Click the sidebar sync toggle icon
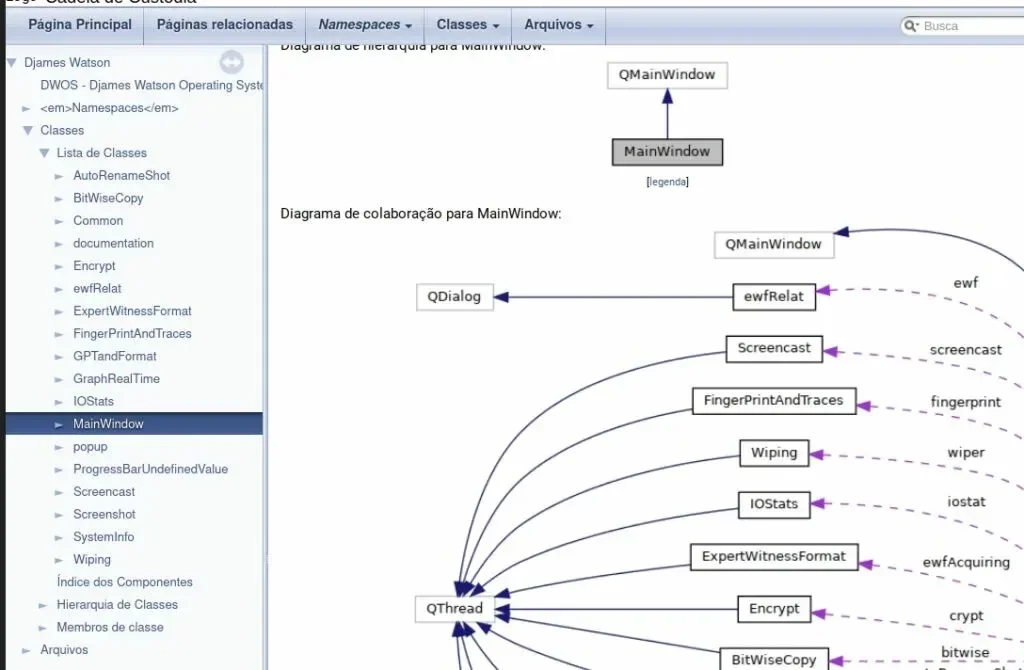1024x670 pixels. [231, 63]
